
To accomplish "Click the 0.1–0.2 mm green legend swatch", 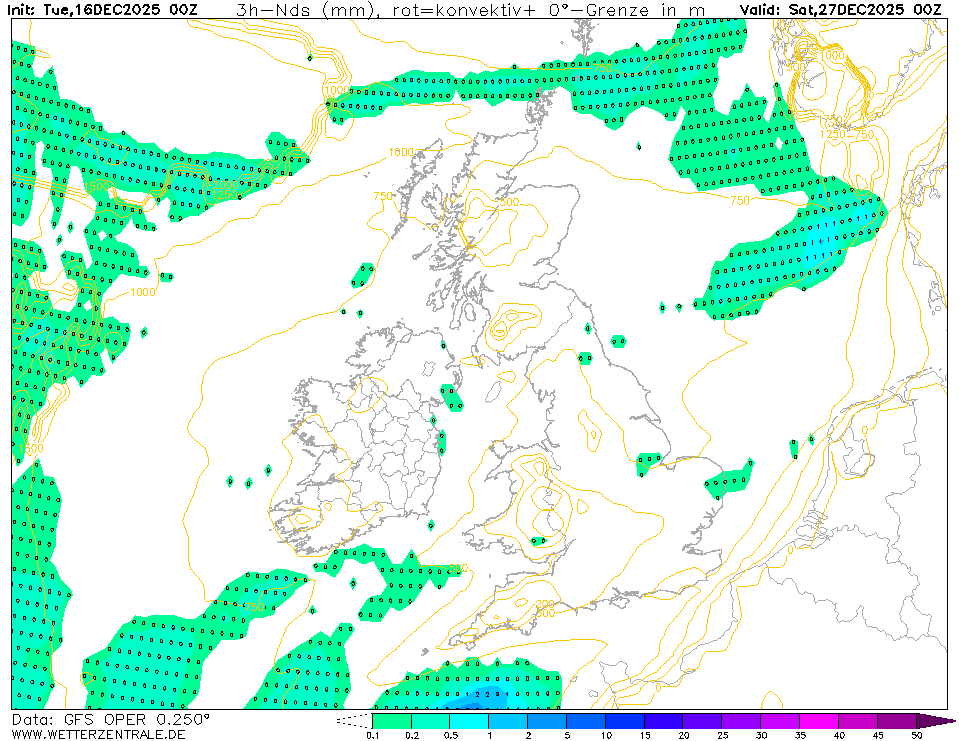I will [392, 721].
